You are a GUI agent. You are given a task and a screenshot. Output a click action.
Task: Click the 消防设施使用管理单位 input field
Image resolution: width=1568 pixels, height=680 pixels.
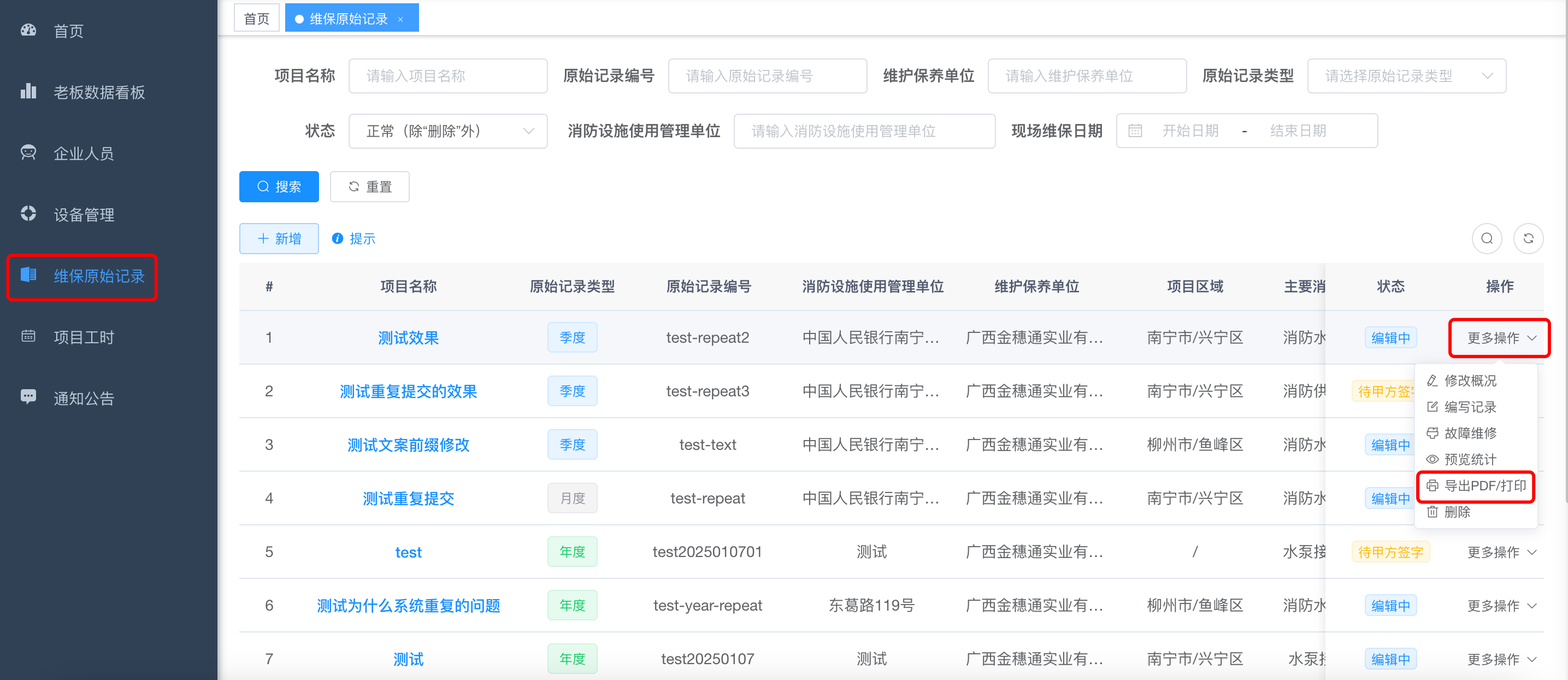864,131
